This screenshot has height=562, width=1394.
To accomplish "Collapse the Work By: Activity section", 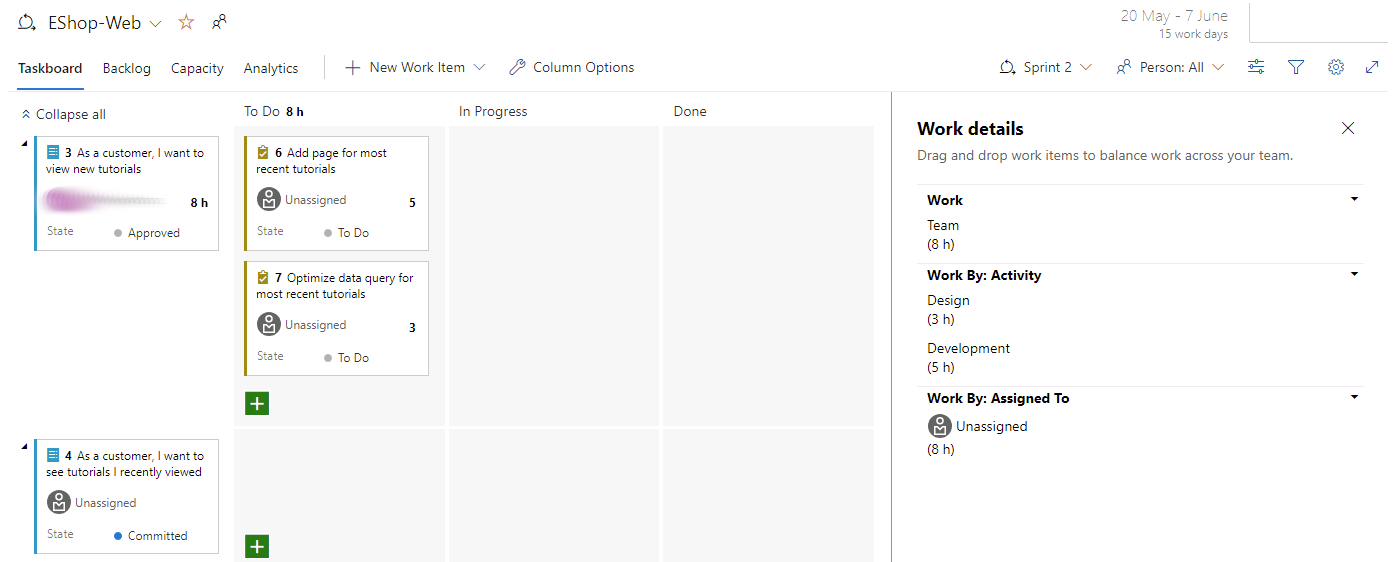I will click(1354, 274).
